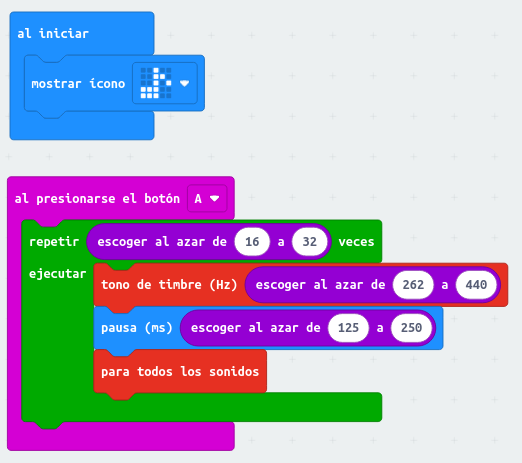Viewport: 522px width, 463px height.
Task: Open the icon picker dropdown arrow
Action: coord(184,83)
